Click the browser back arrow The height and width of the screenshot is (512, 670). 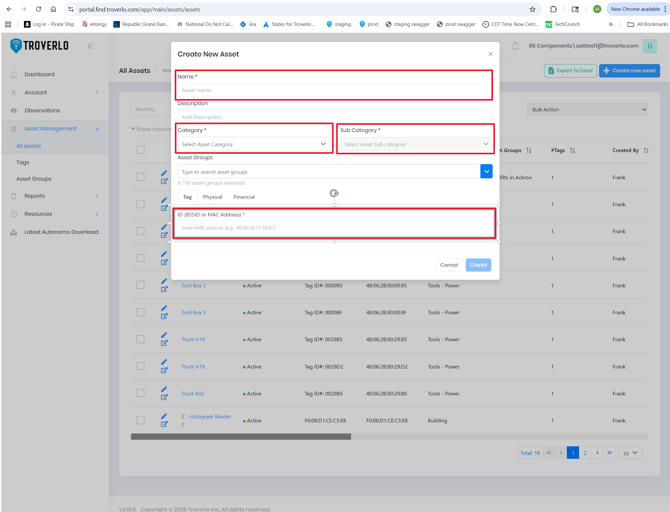9,9
